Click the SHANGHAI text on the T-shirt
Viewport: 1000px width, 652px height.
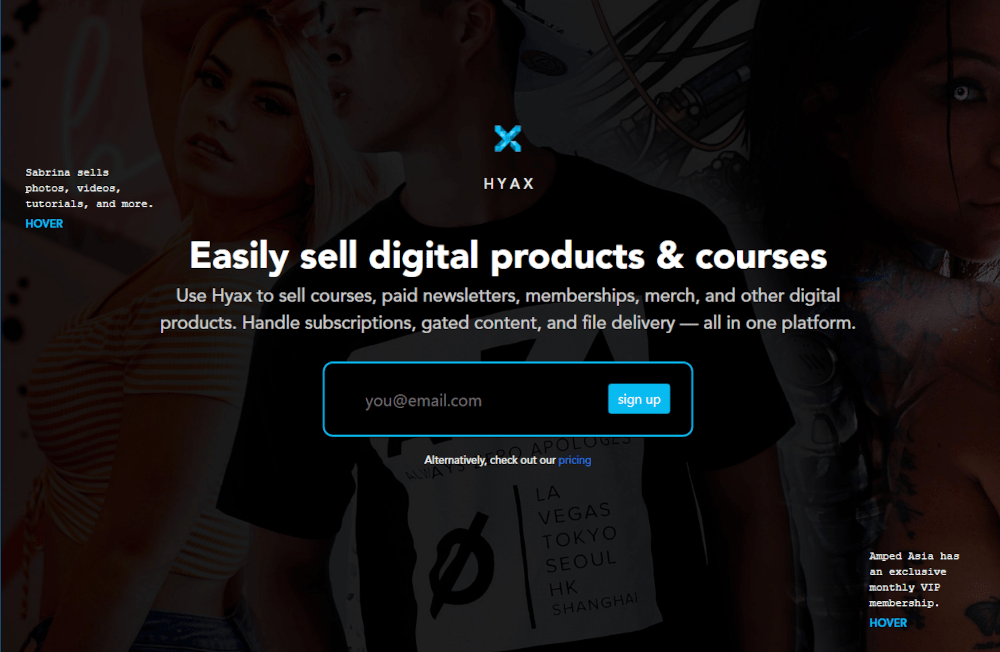click(594, 605)
